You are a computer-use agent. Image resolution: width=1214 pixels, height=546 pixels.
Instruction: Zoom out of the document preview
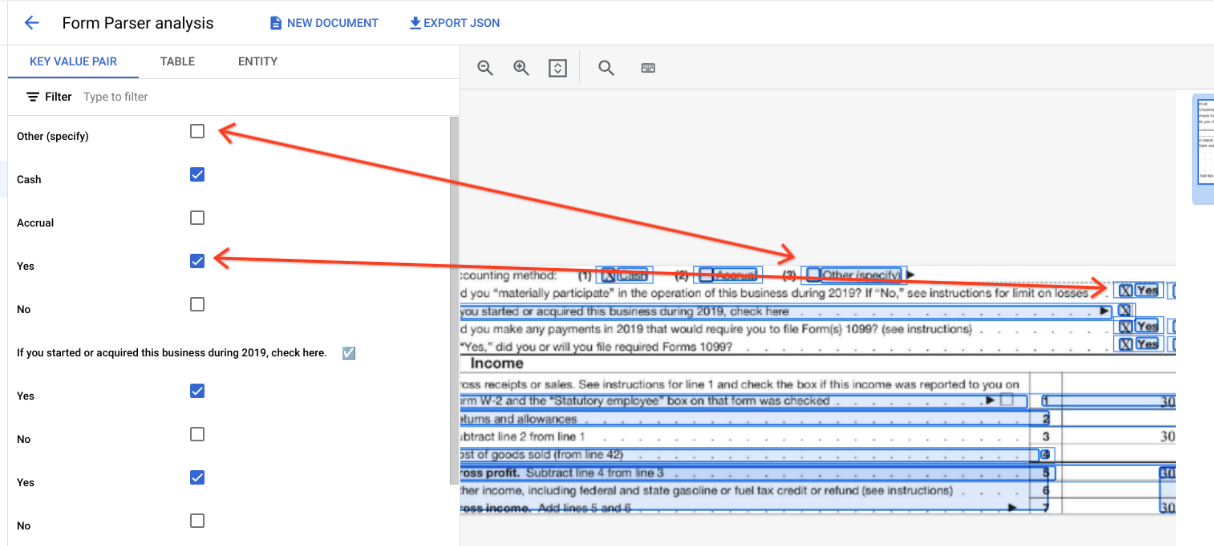485,68
